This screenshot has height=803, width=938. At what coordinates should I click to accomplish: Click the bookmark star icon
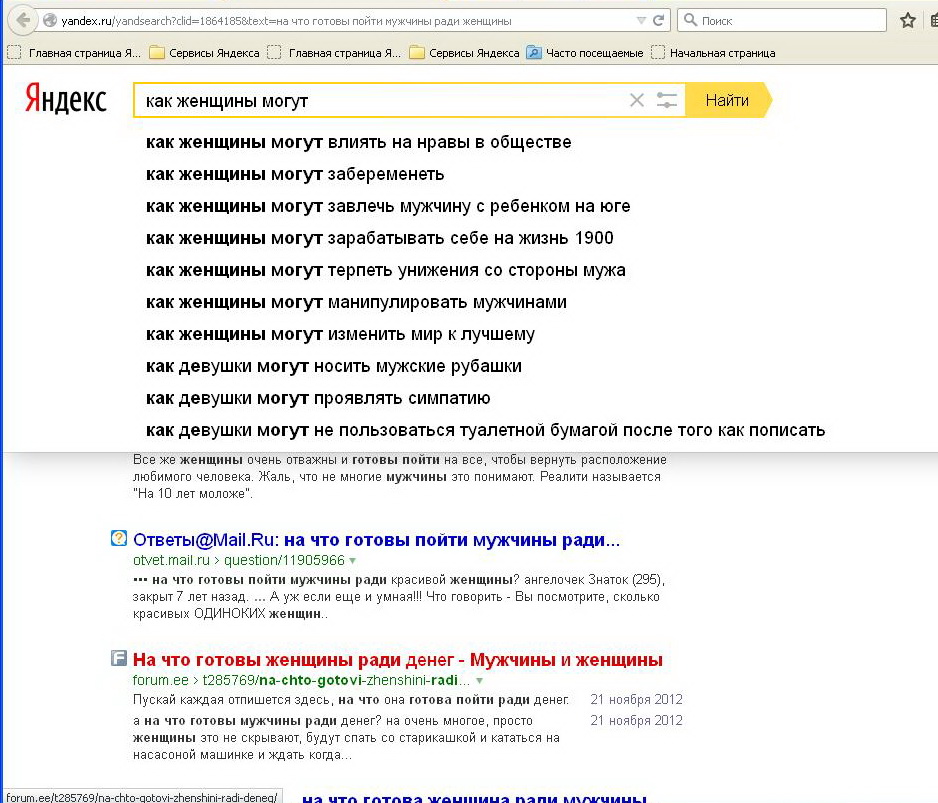coord(907,20)
